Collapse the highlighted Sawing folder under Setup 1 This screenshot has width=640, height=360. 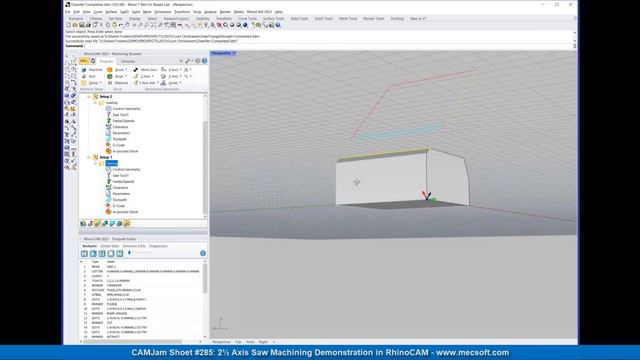(95, 163)
